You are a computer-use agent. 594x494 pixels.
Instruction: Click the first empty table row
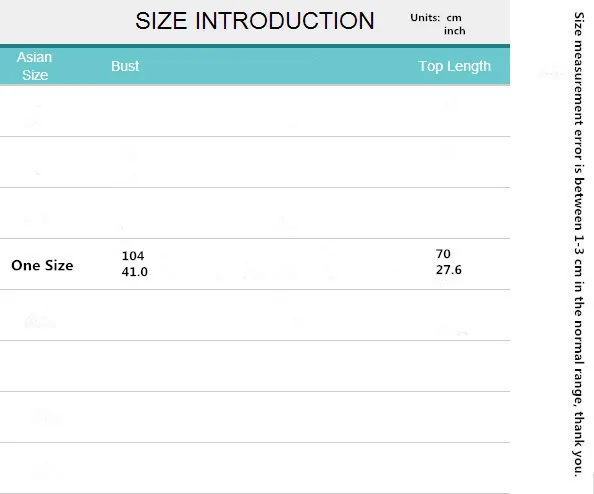pyautogui.click(x=255, y=111)
